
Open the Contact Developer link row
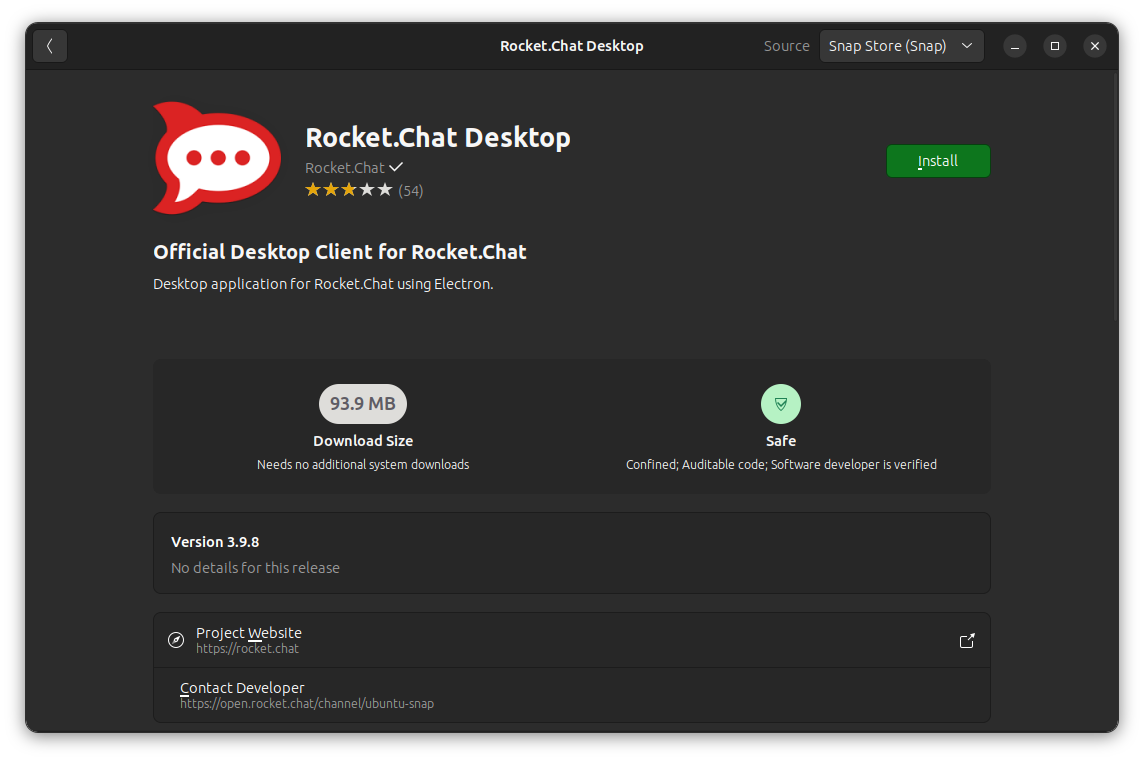(570, 695)
